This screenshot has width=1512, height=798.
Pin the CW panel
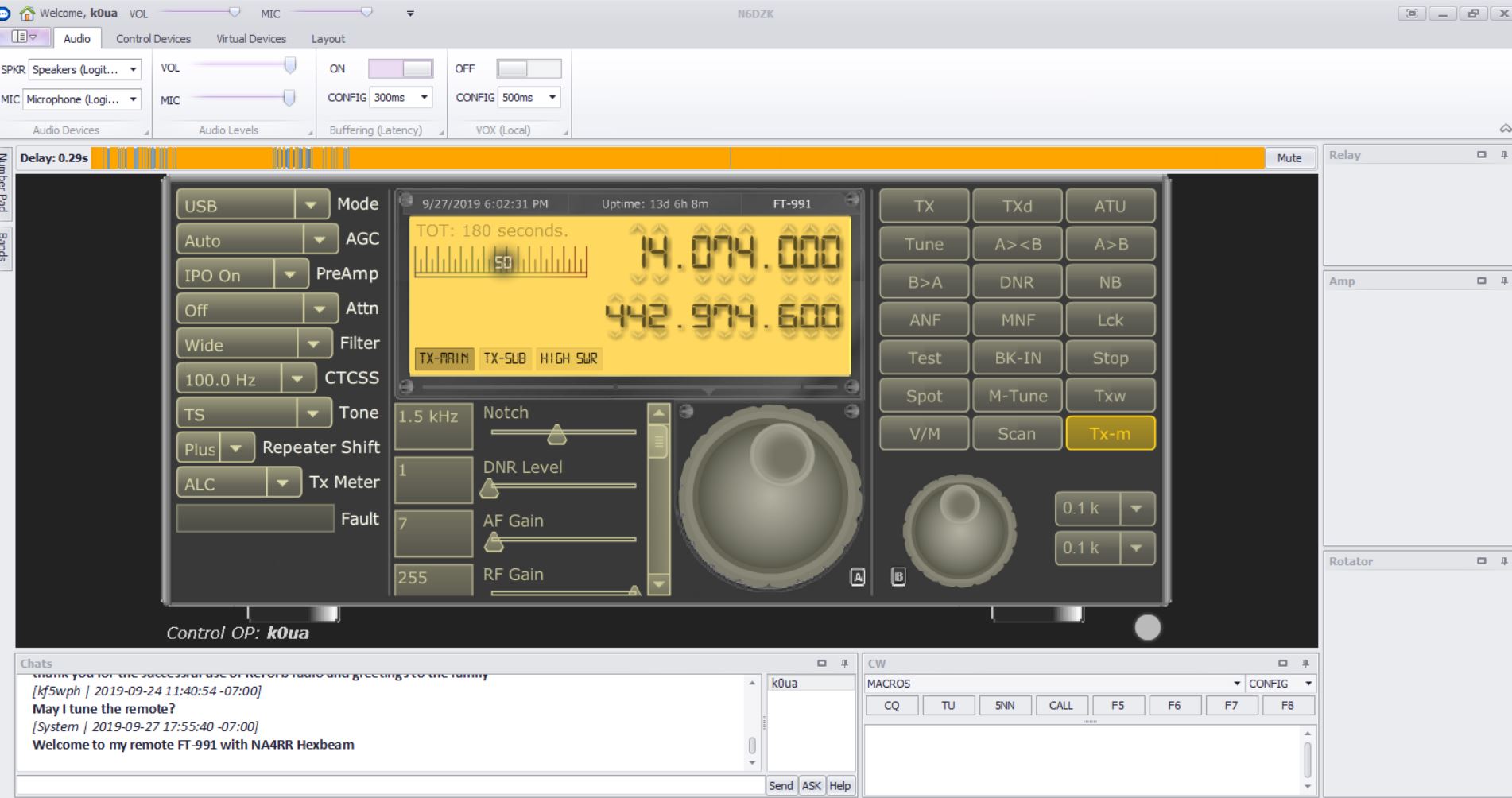tap(1305, 663)
